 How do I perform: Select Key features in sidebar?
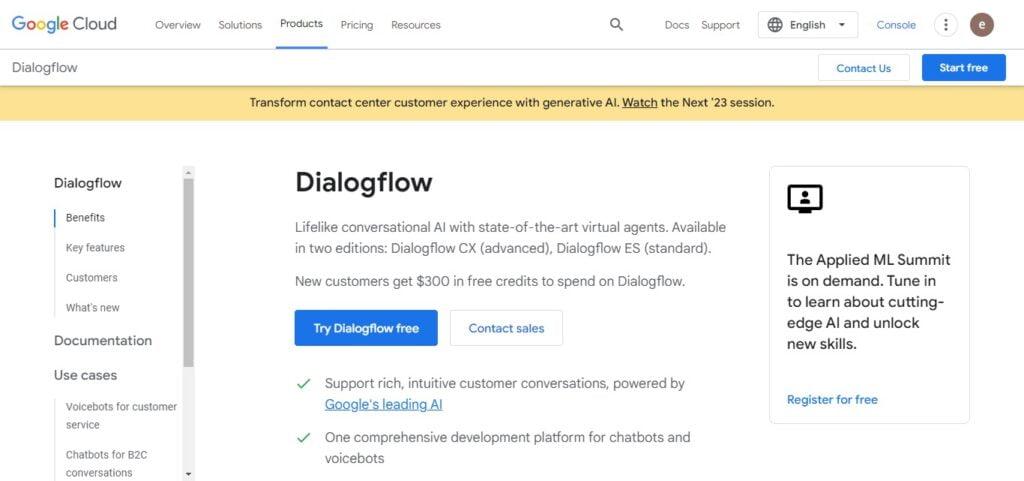95,247
